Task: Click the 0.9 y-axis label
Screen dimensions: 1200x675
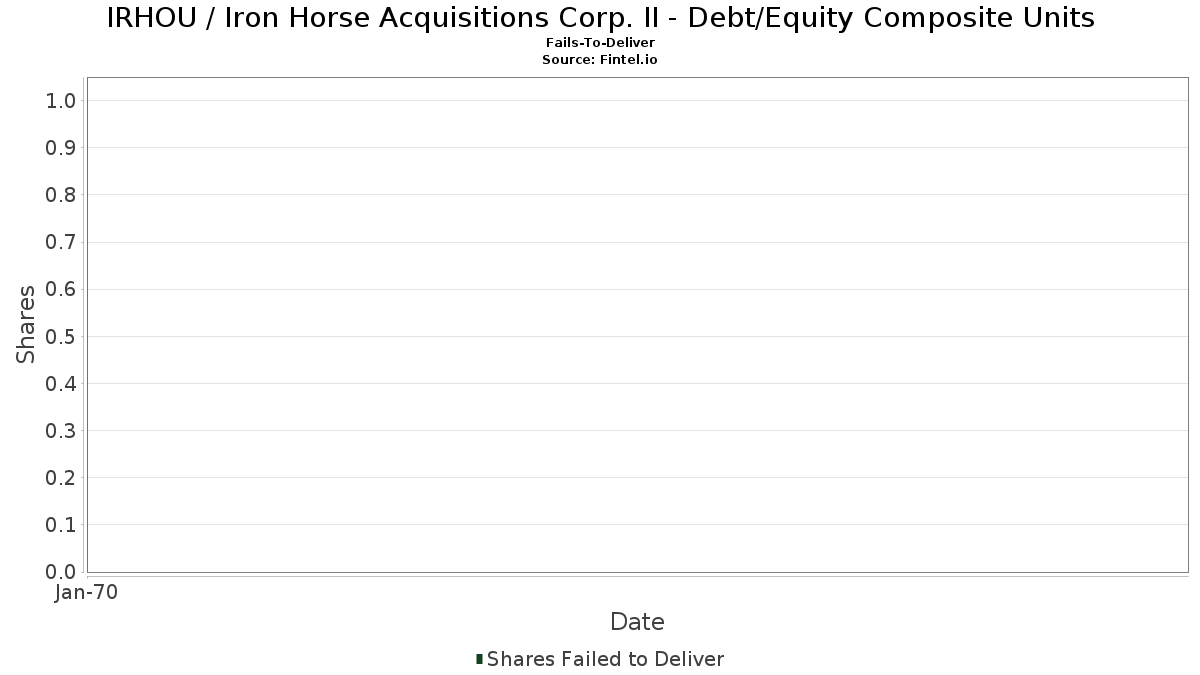Action: tap(61, 148)
